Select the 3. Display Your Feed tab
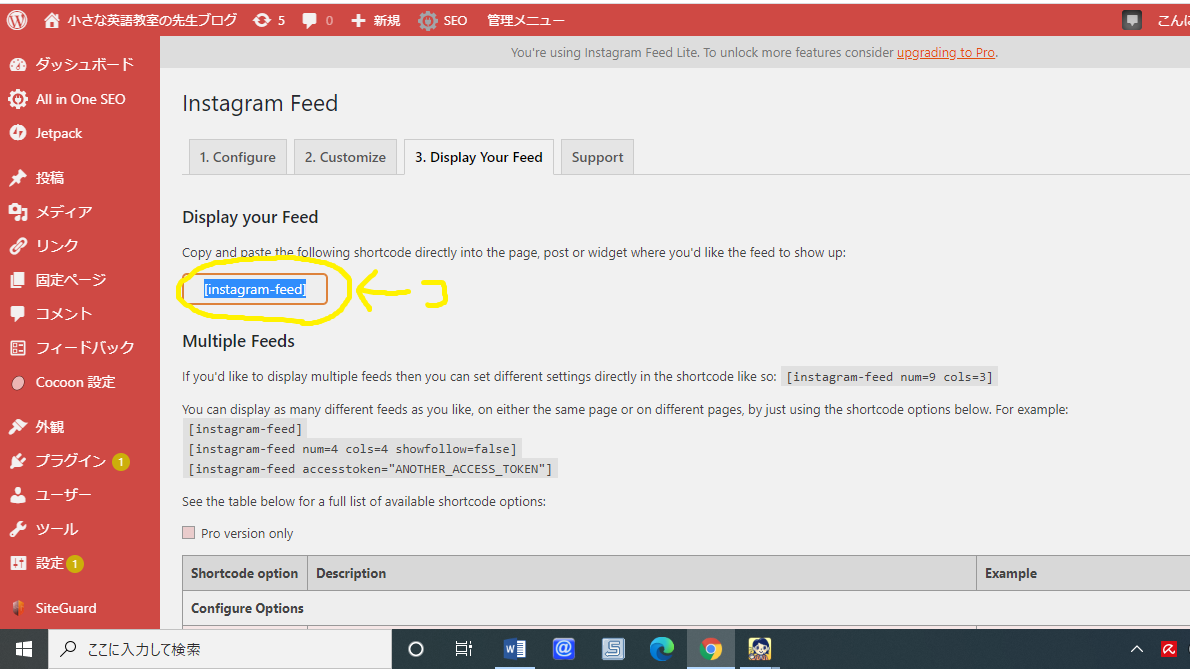 pyautogui.click(x=479, y=157)
